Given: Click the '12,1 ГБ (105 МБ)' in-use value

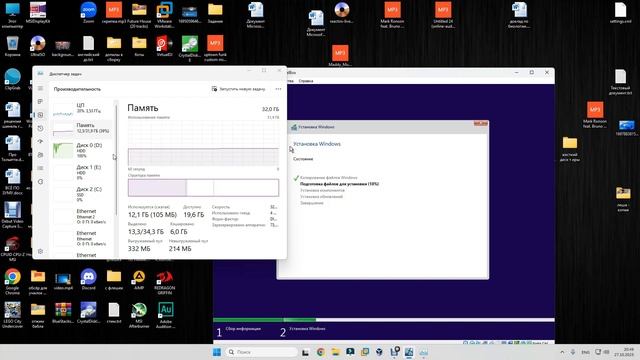Looking at the screenshot, I should pos(152,215).
